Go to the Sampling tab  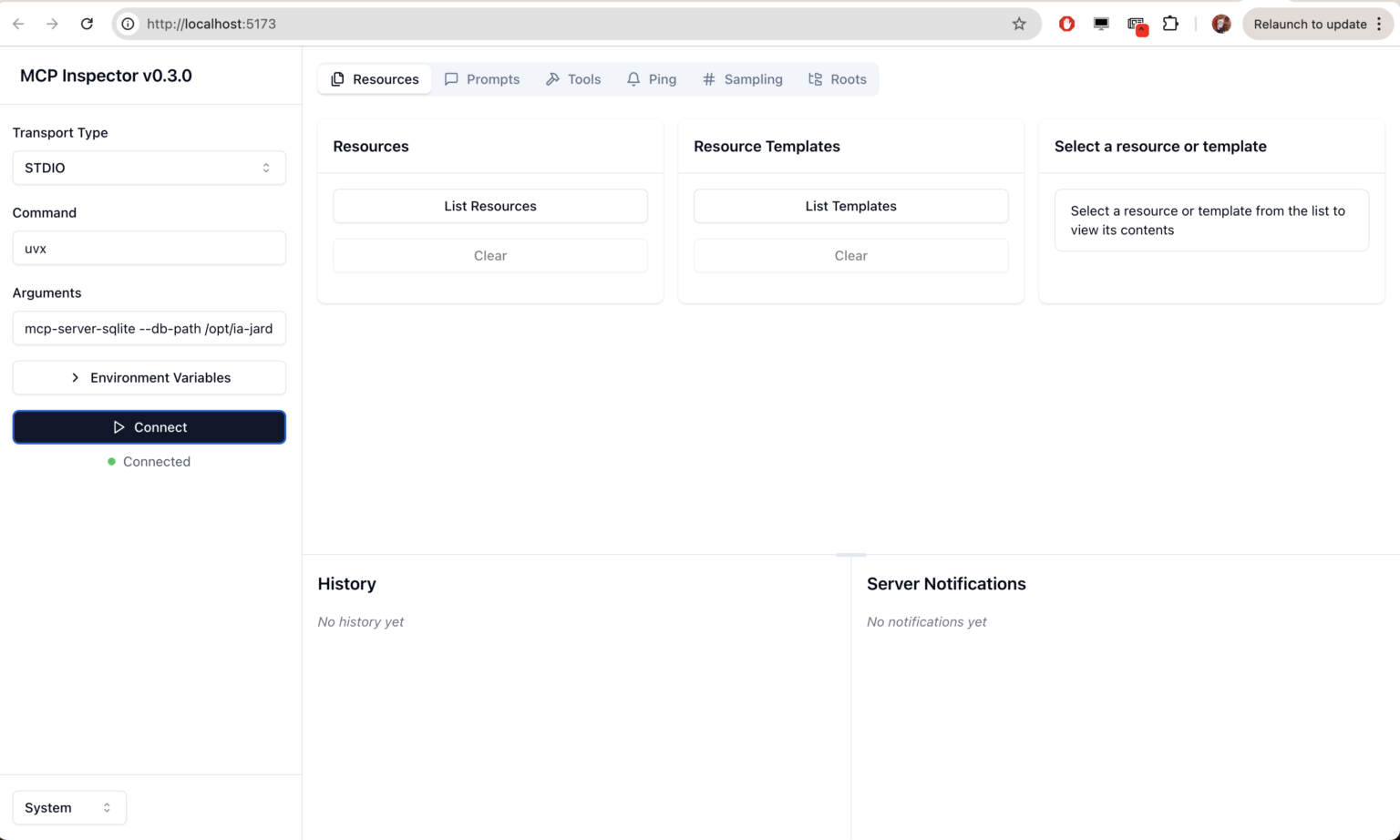coord(743,79)
